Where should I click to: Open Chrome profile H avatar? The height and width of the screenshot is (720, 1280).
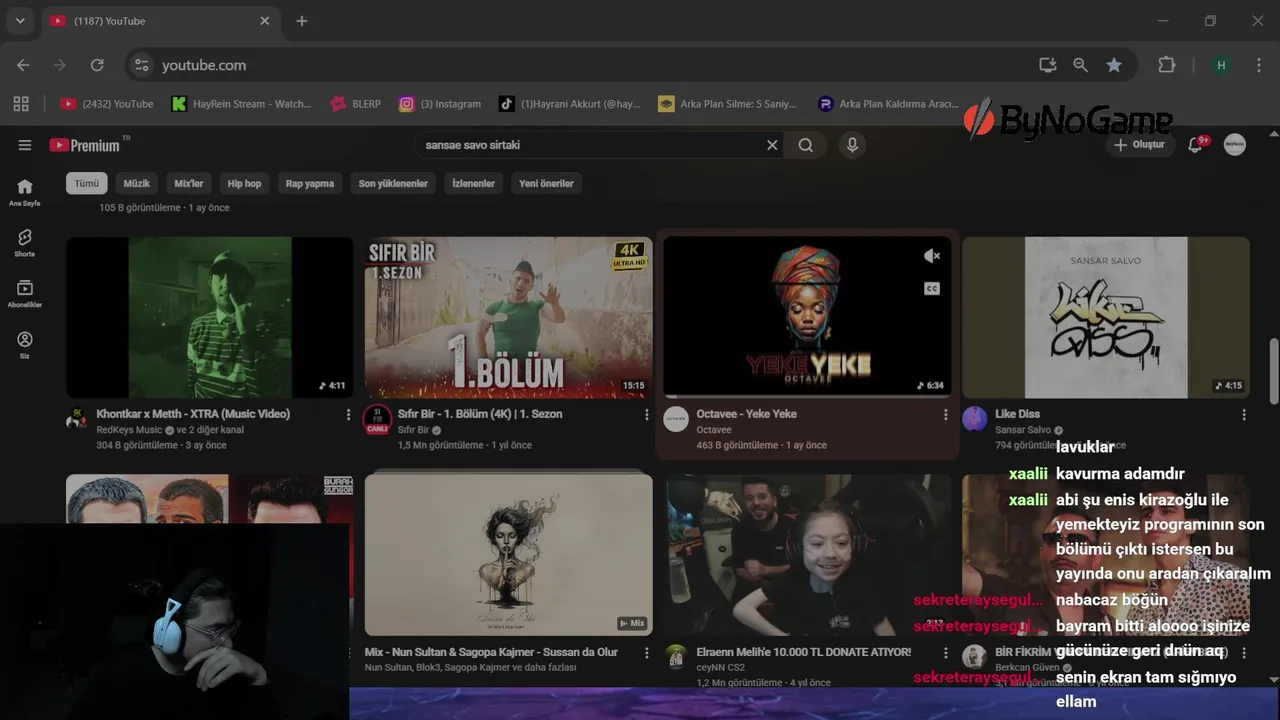click(1221, 65)
